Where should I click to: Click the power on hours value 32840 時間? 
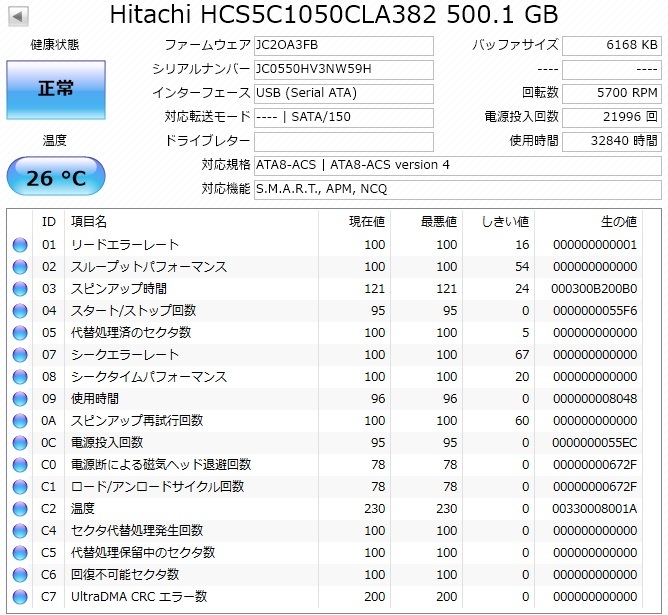(612, 141)
